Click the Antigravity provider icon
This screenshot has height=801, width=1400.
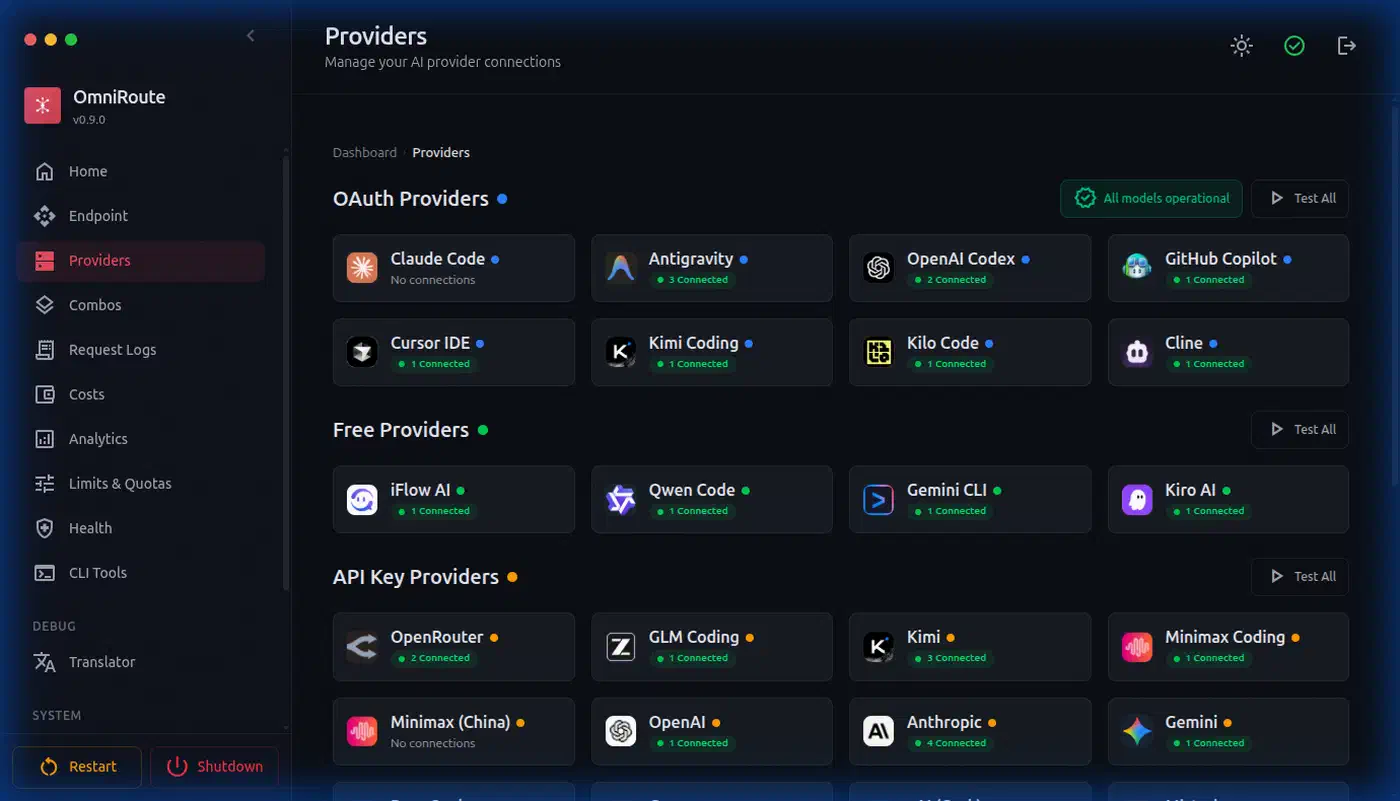[x=621, y=268]
